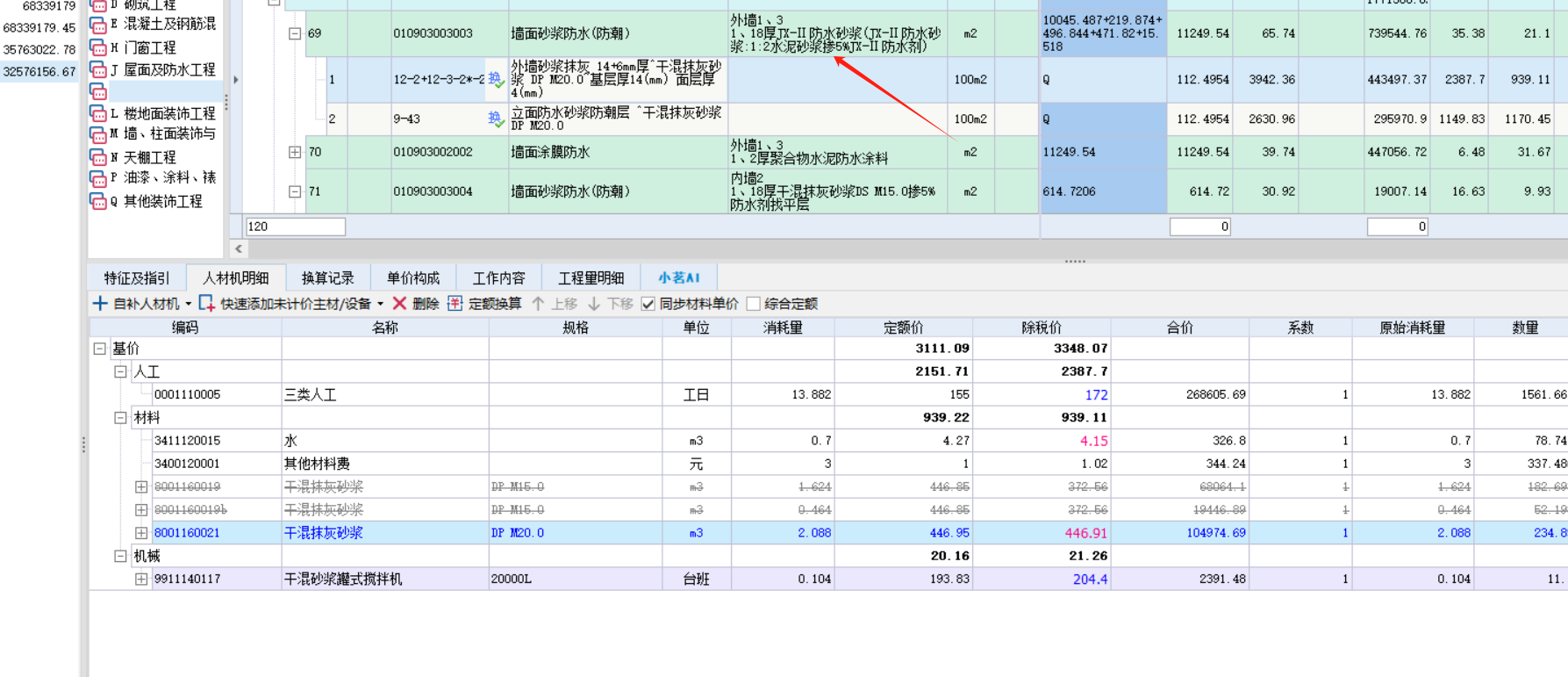Select H 门窗工程 node icon
The height and width of the screenshot is (677, 1568).
98,47
